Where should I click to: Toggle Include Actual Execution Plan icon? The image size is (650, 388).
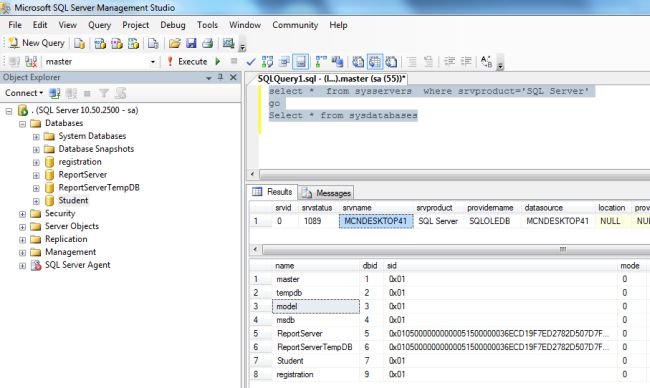click(321, 62)
